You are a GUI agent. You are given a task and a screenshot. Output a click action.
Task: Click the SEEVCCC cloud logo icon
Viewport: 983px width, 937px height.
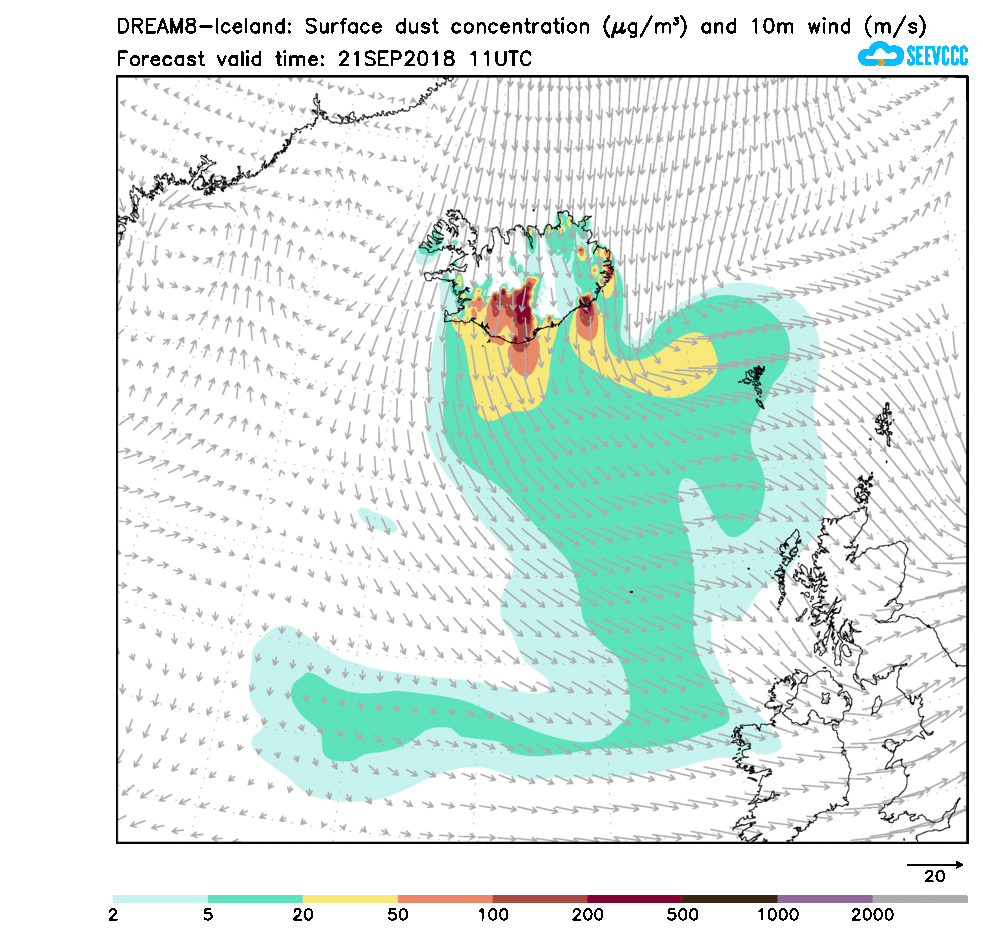click(x=879, y=55)
